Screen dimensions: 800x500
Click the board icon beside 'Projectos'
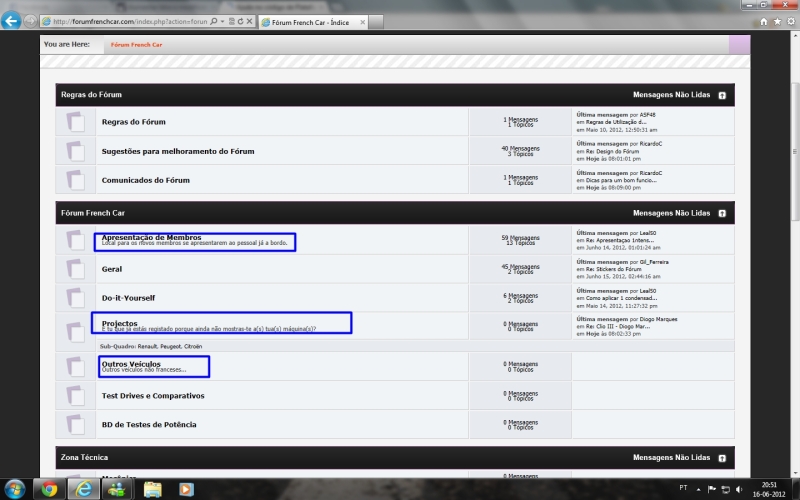(x=76, y=332)
